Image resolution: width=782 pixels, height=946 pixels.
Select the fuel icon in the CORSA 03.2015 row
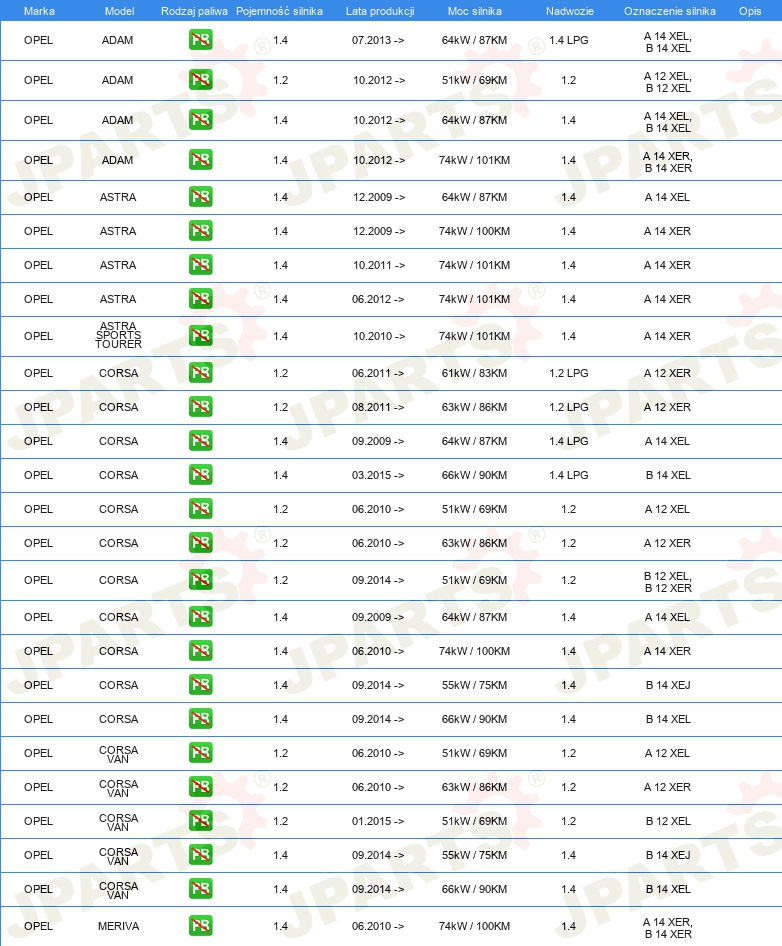coord(200,475)
